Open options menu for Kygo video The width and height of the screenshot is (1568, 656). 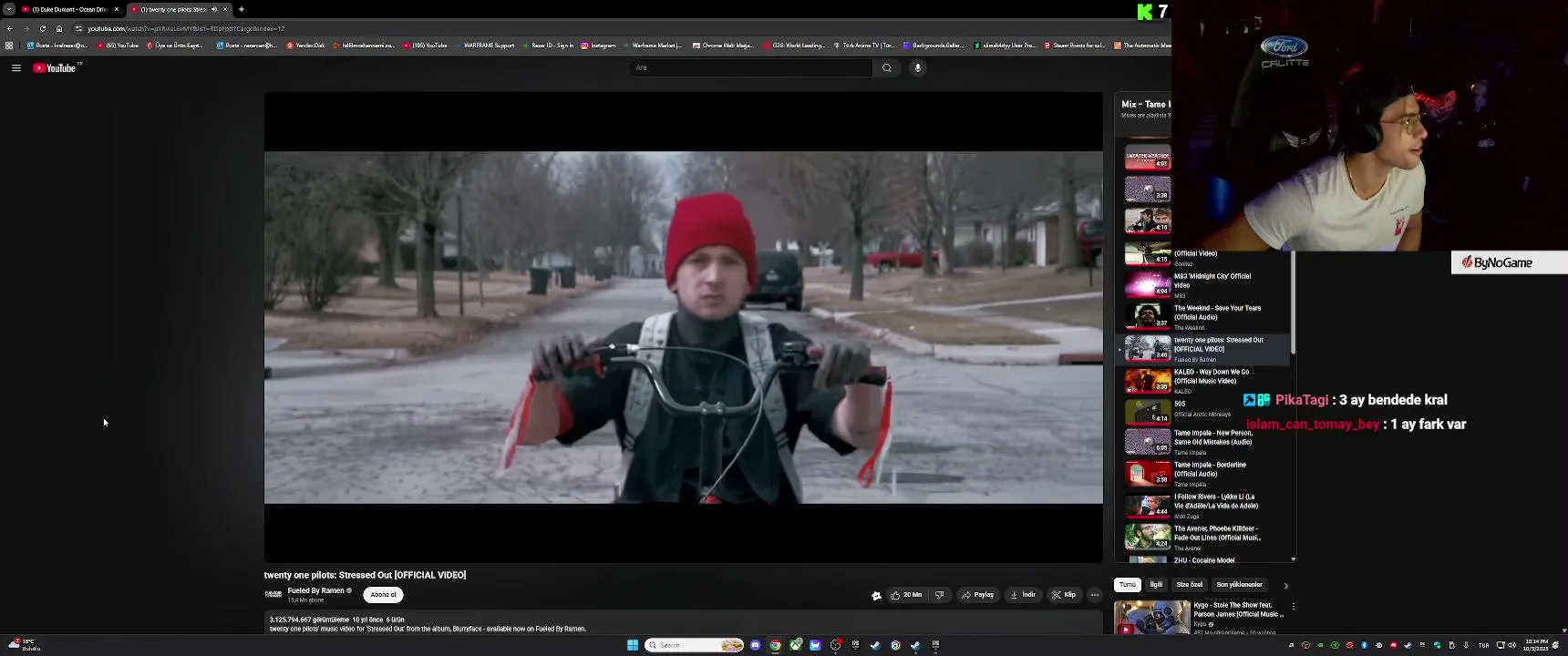pos(1293,606)
